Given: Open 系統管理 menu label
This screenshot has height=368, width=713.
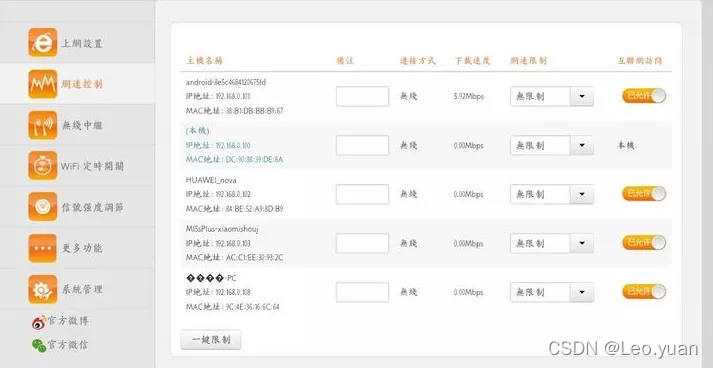Looking at the screenshot, I should [82, 289].
